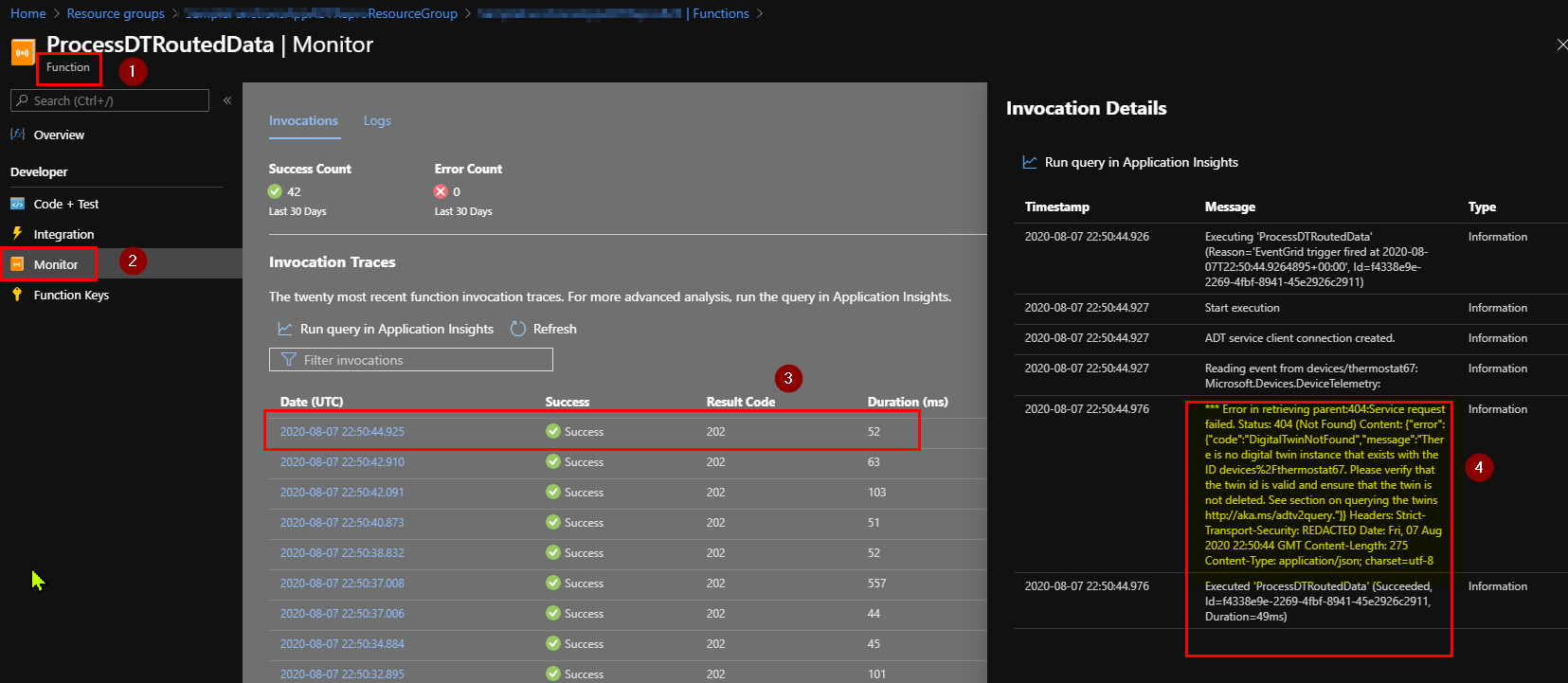Click the Duration (ms) column header
The height and width of the screenshot is (683, 1568).
click(908, 402)
